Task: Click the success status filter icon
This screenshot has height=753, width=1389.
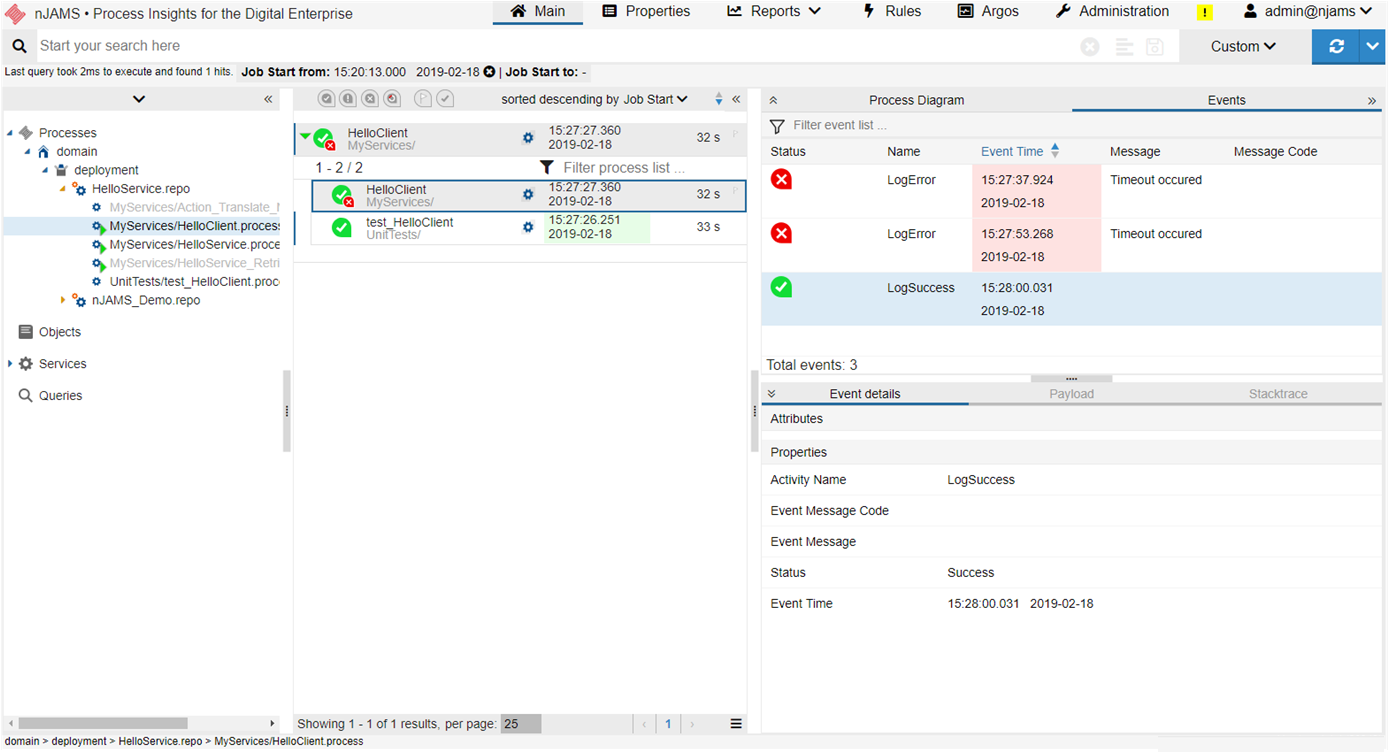Action: (x=326, y=98)
